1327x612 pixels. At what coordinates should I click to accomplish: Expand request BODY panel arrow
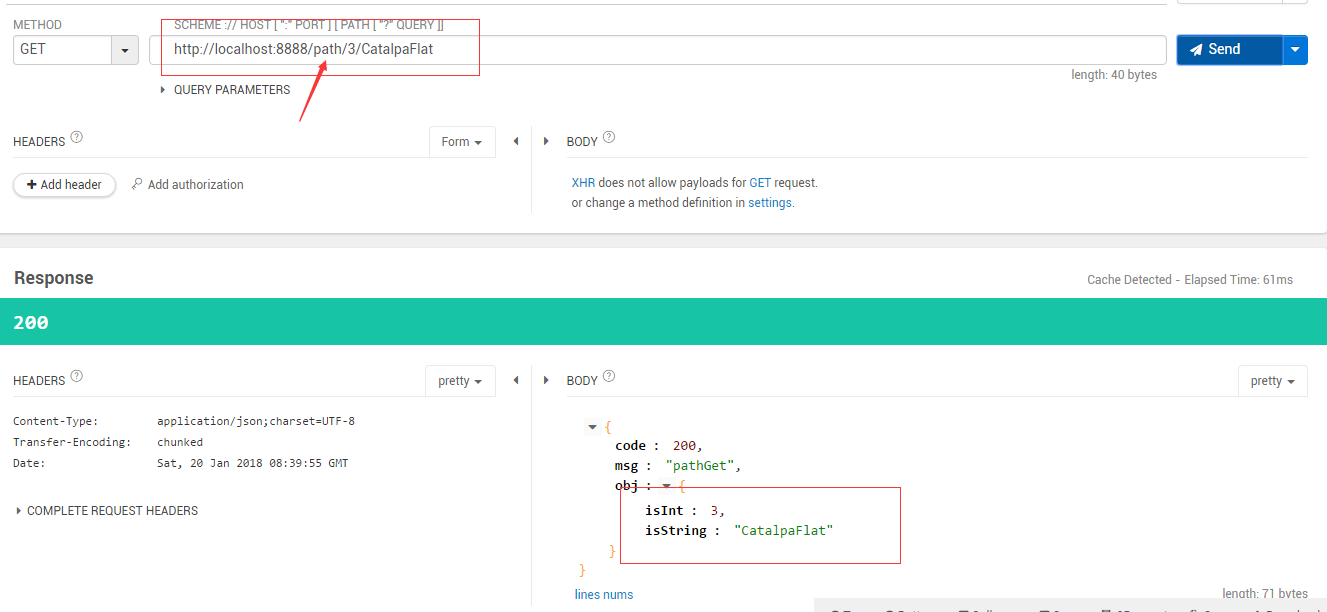point(546,142)
